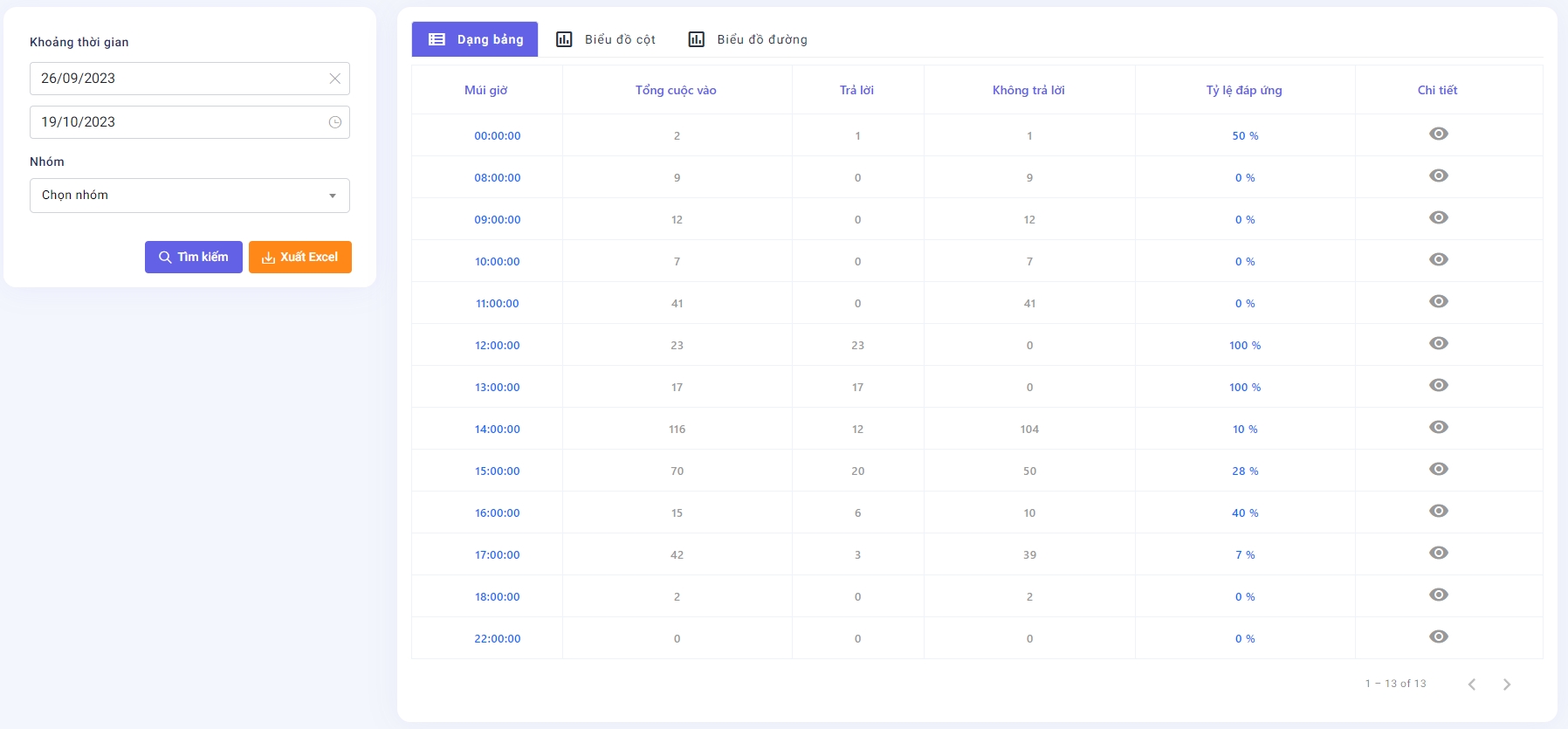The width and height of the screenshot is (1568, 729).
Task: Show details of the 12:00:00 time slot
Action: [1438, 343]
